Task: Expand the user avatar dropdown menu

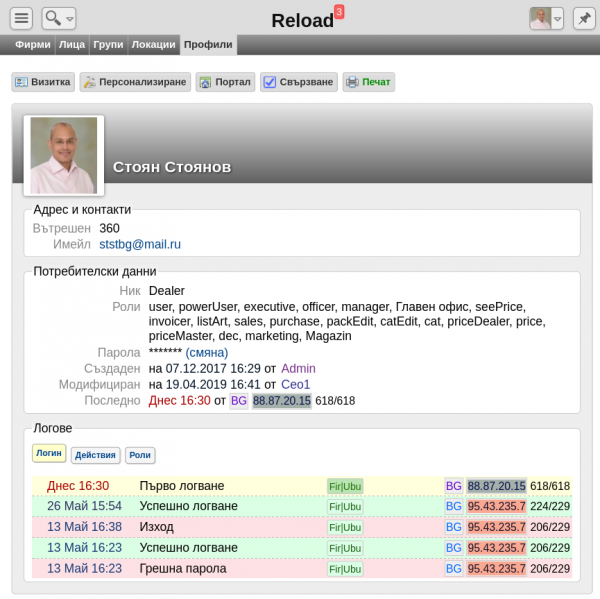Action: (557, 19)
